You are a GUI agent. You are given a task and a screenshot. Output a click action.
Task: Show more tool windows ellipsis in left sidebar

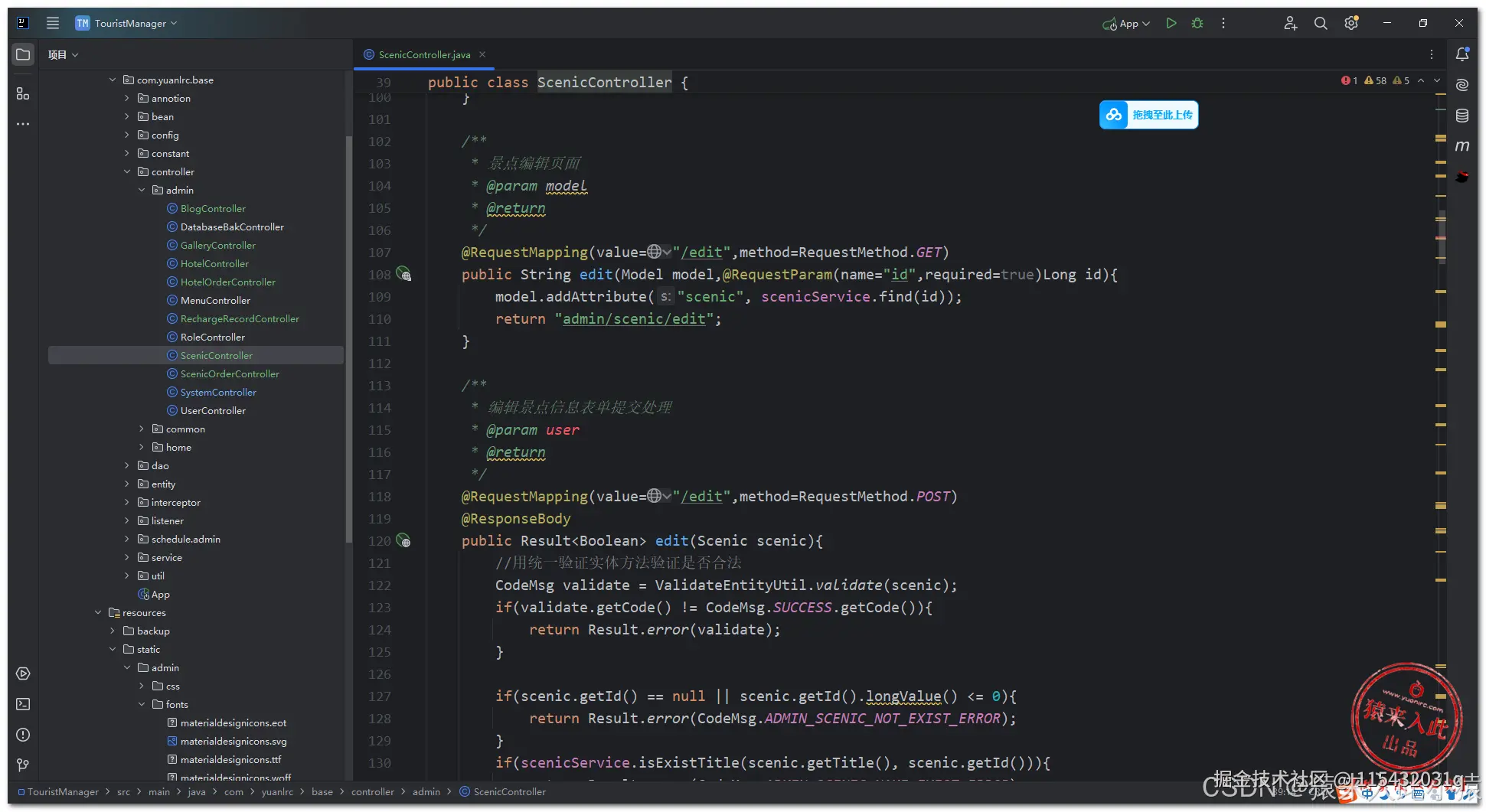[x=23, y=124]
